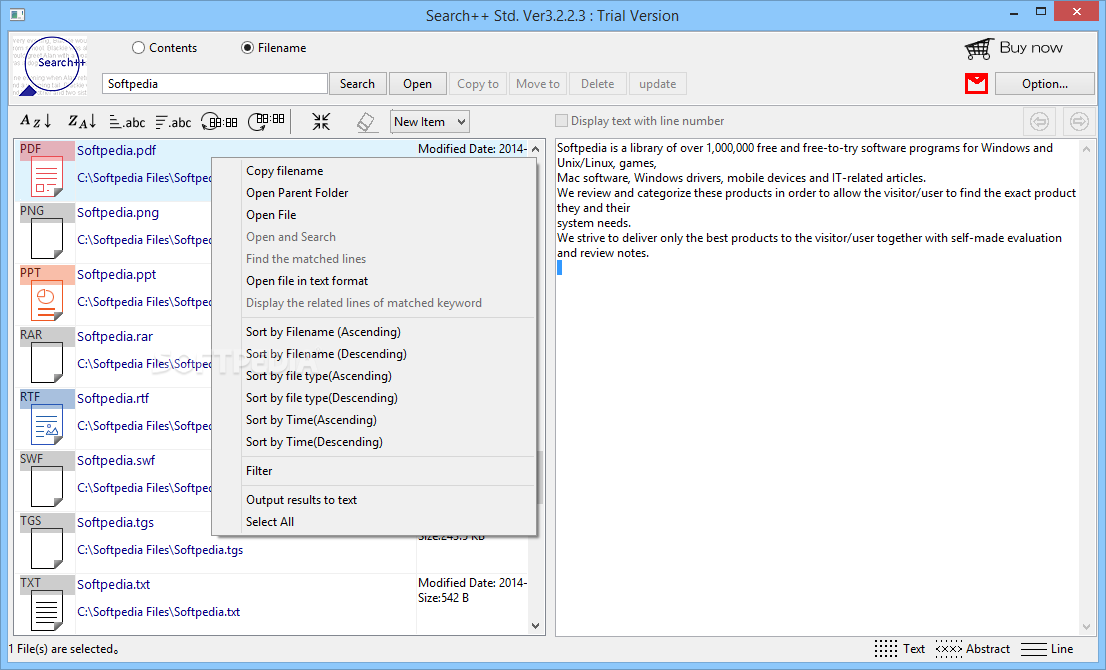The width and height of the screenshot is (1106, 670).
Task: Select the Softpedia.ppt filename
Action: click(116, 274)
